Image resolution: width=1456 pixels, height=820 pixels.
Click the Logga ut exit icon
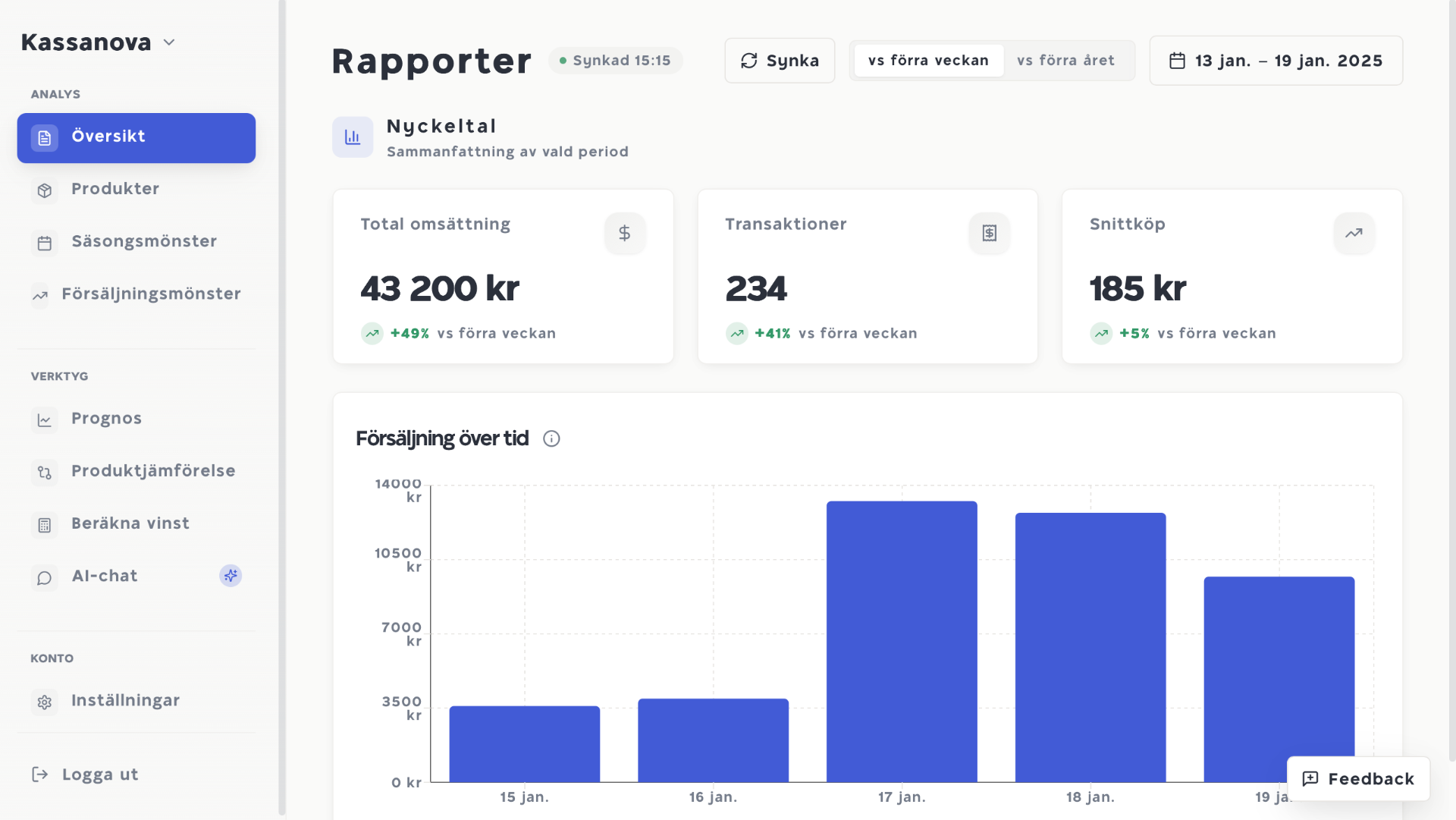40,774
